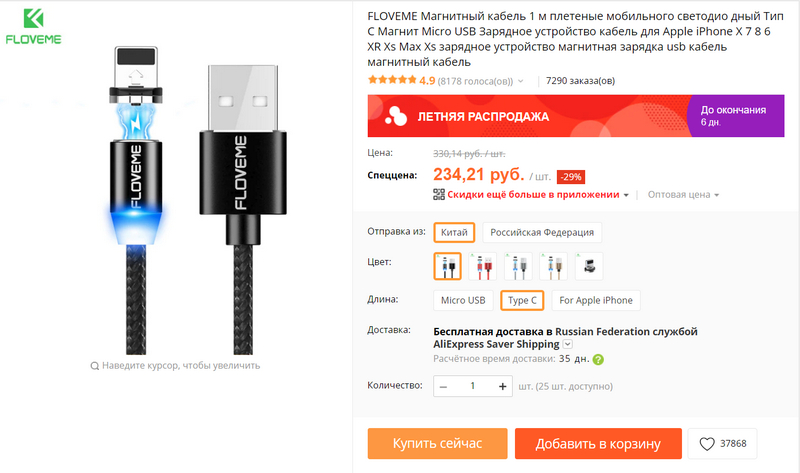Click the heart wishlist icon
This screenshot has height=473, width=800.
click(707, 444)
